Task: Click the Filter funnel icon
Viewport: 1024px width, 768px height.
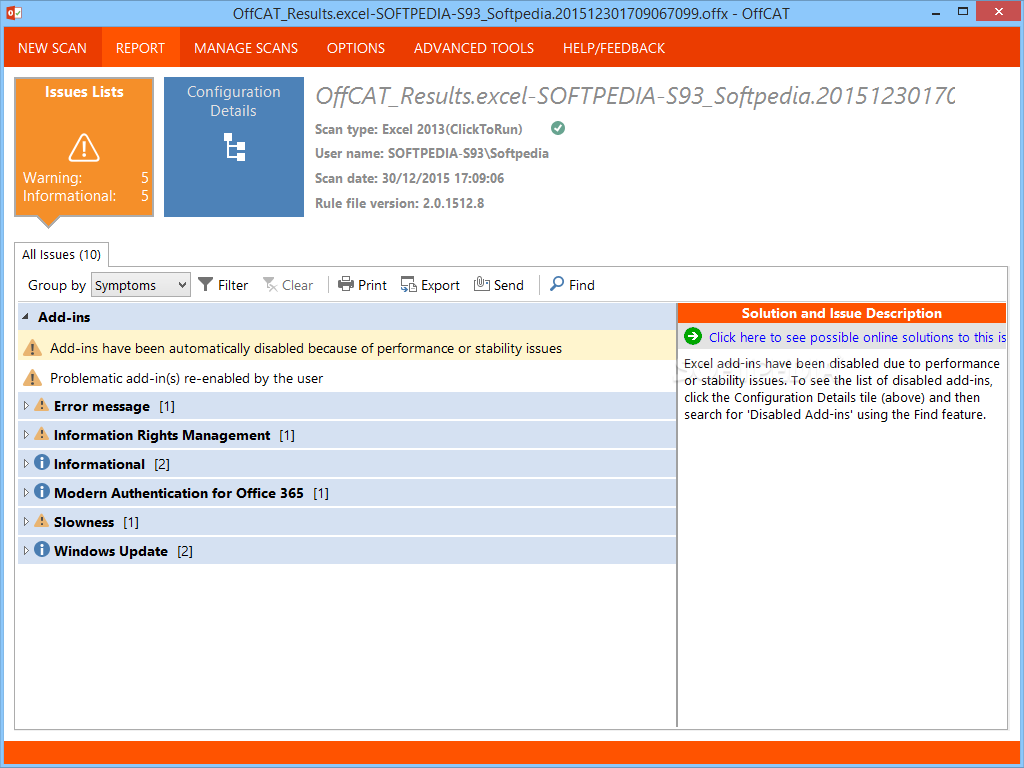Action: point(206,285)
